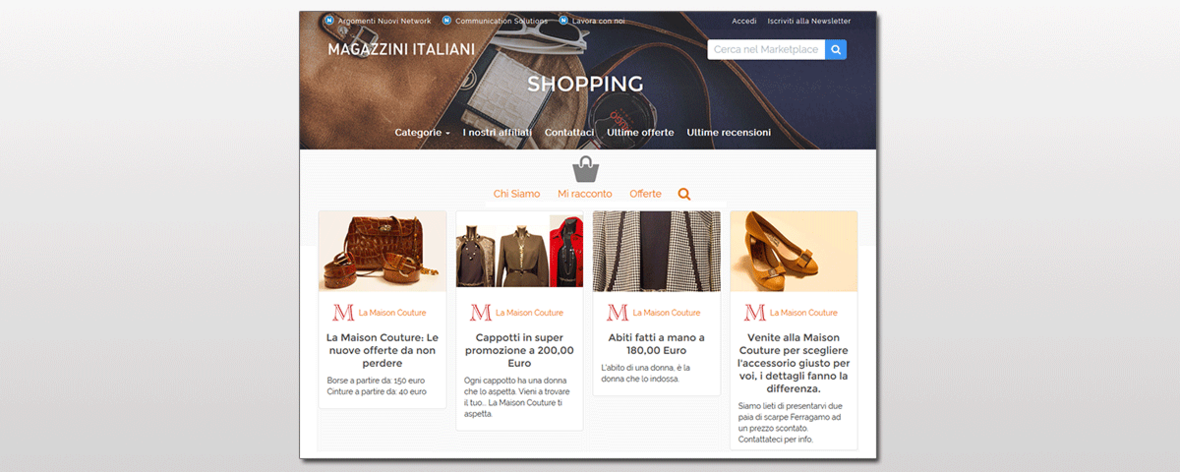Open the brown handbag and belts thumbnail

coord(382,251)
